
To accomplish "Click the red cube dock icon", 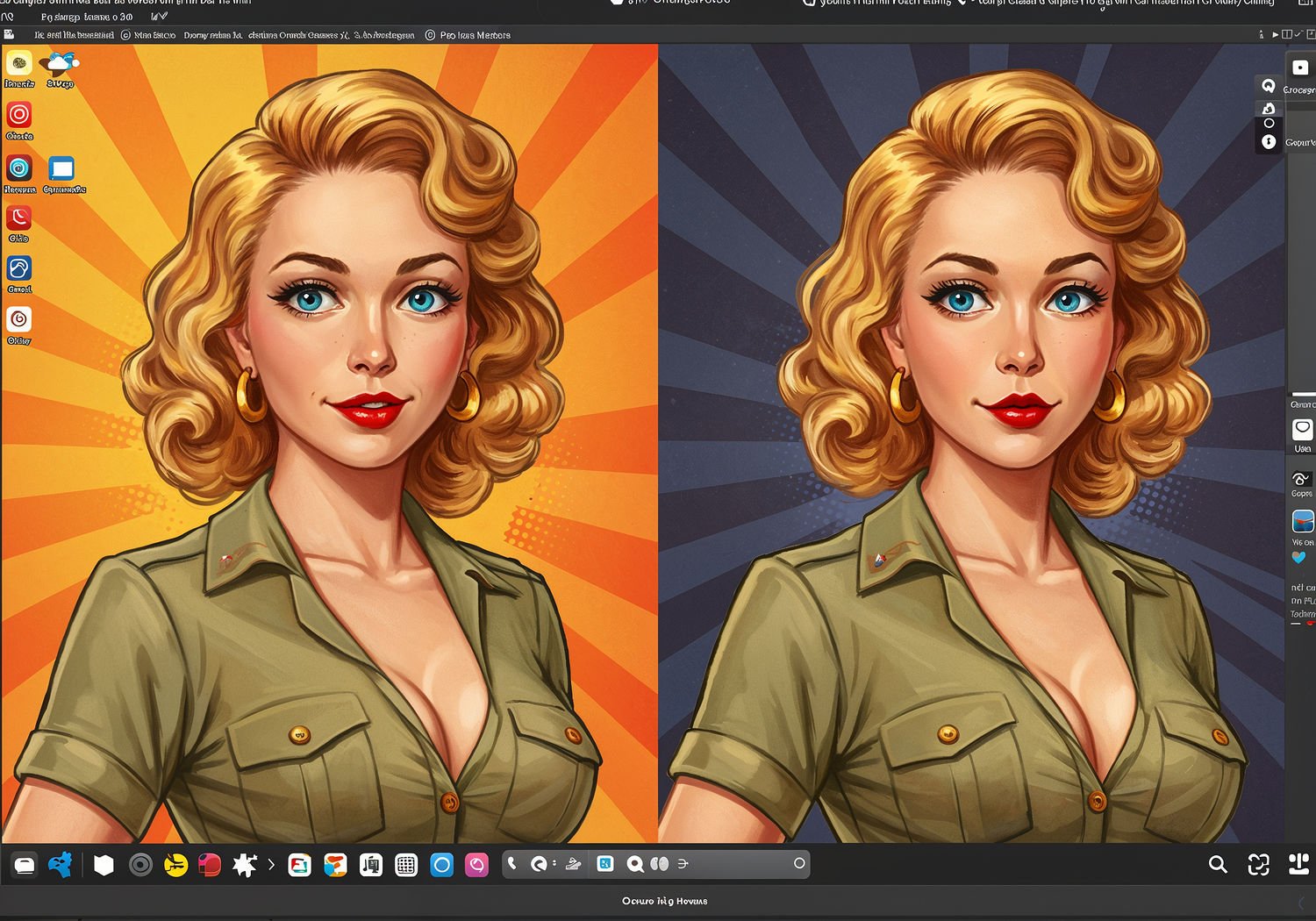I will click(210, 866).
